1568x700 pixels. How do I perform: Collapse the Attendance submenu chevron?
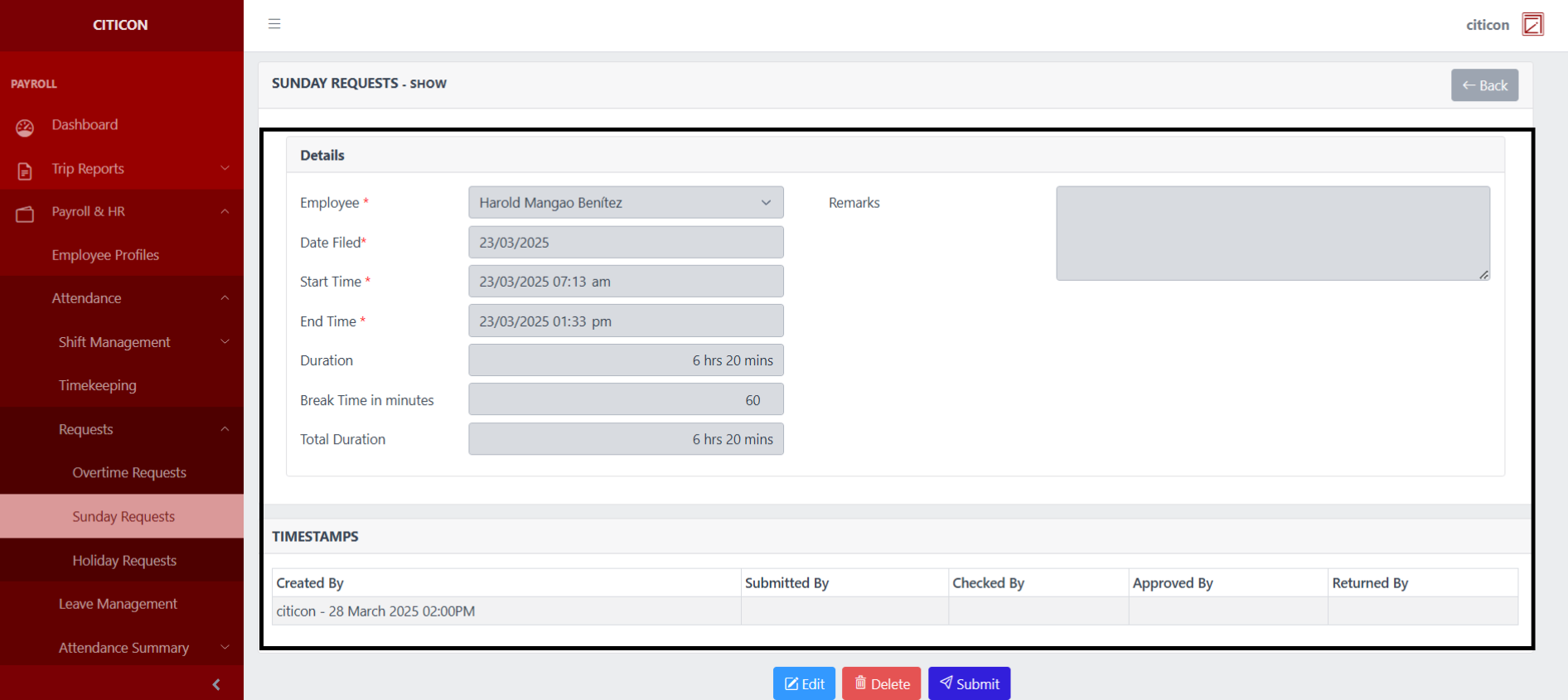[x=225, y=298]
